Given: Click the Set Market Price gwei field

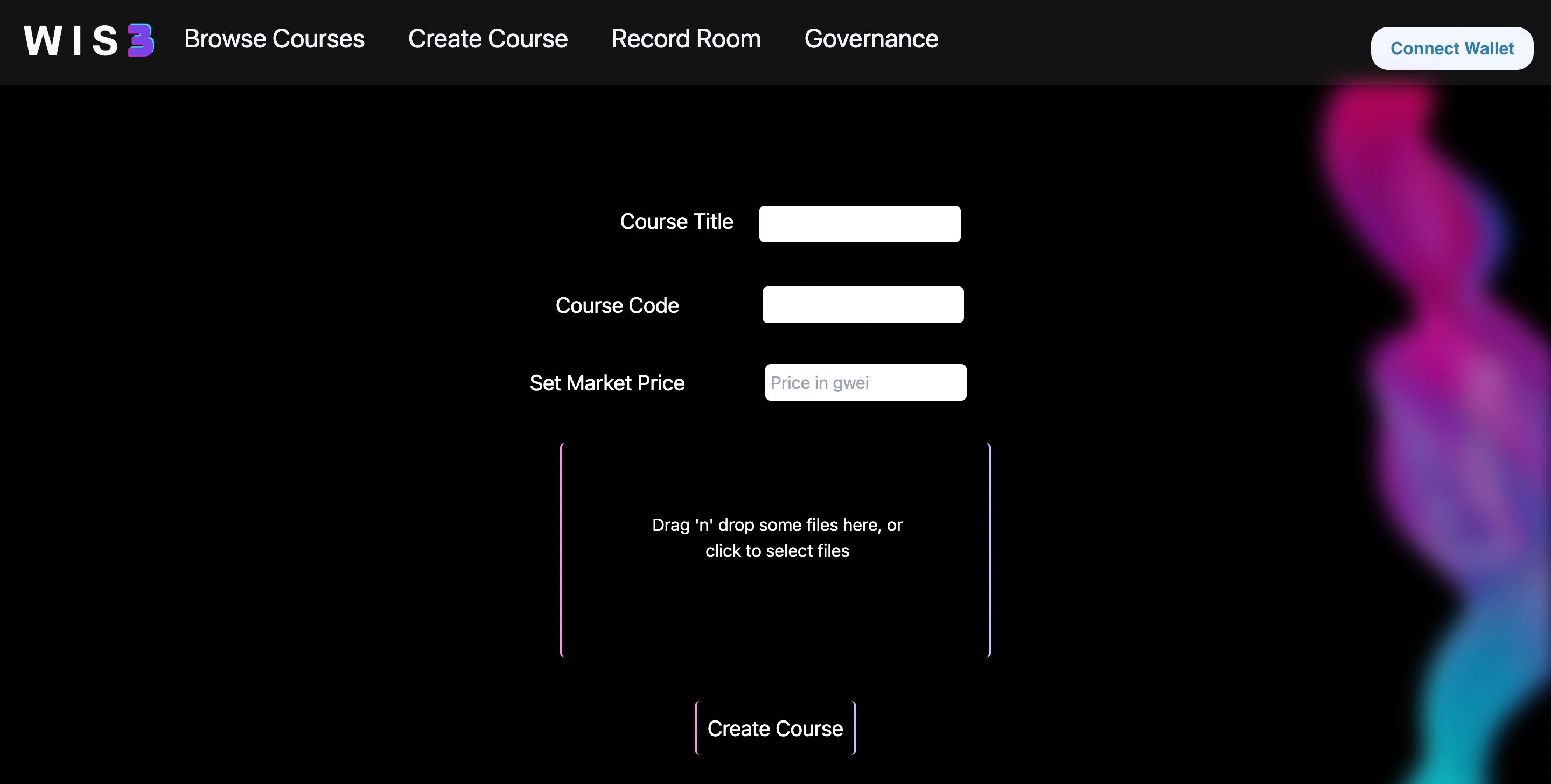Looking at the screenshot, I should tap(865, 382).
